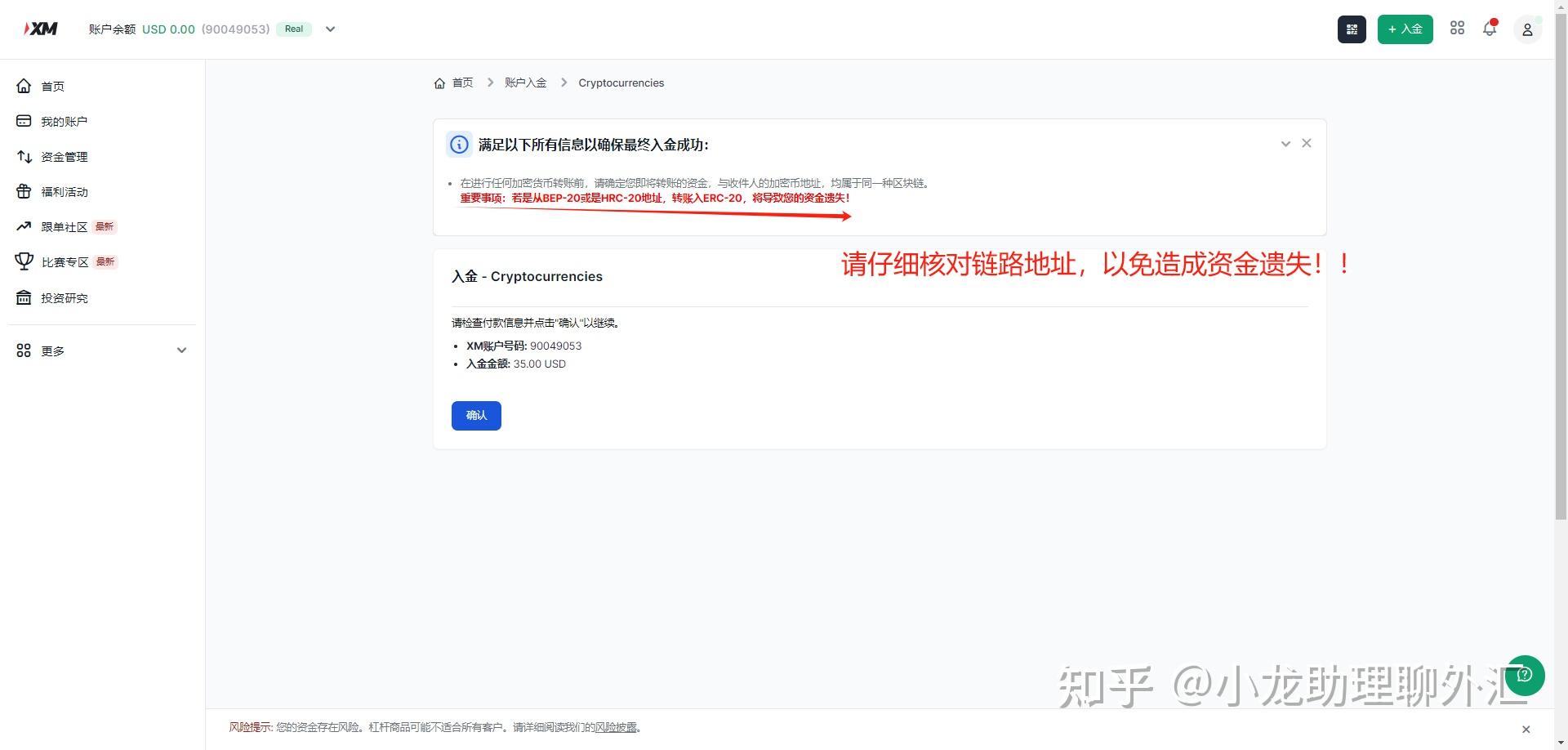Click the XM账户号码 90049053 line

pyautogui.click(x=523, y=346)
